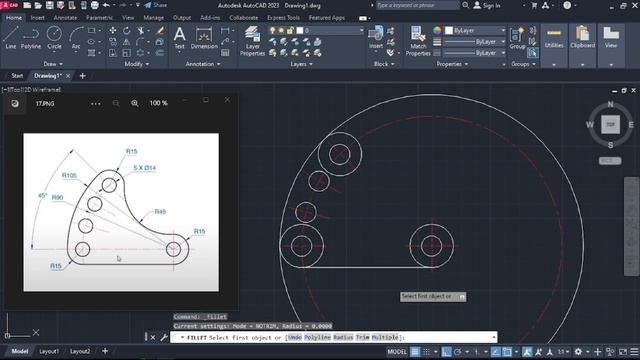The height and width of the screenshot is (360, 640).
Task: Select the Line tool
Action: [x=11, y=38]
